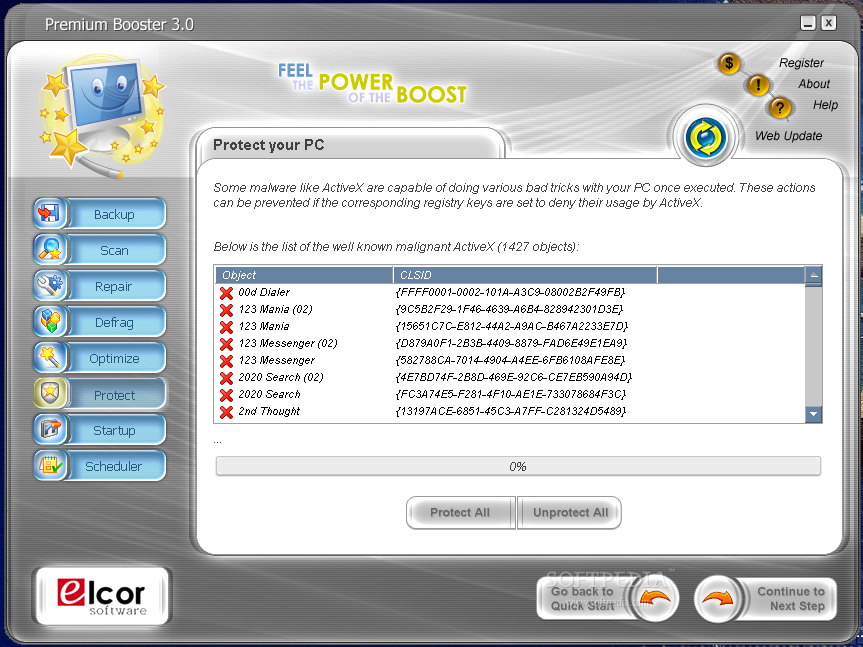Click the Optimize magic wand icon
The image size is (863, 647).
50,358
